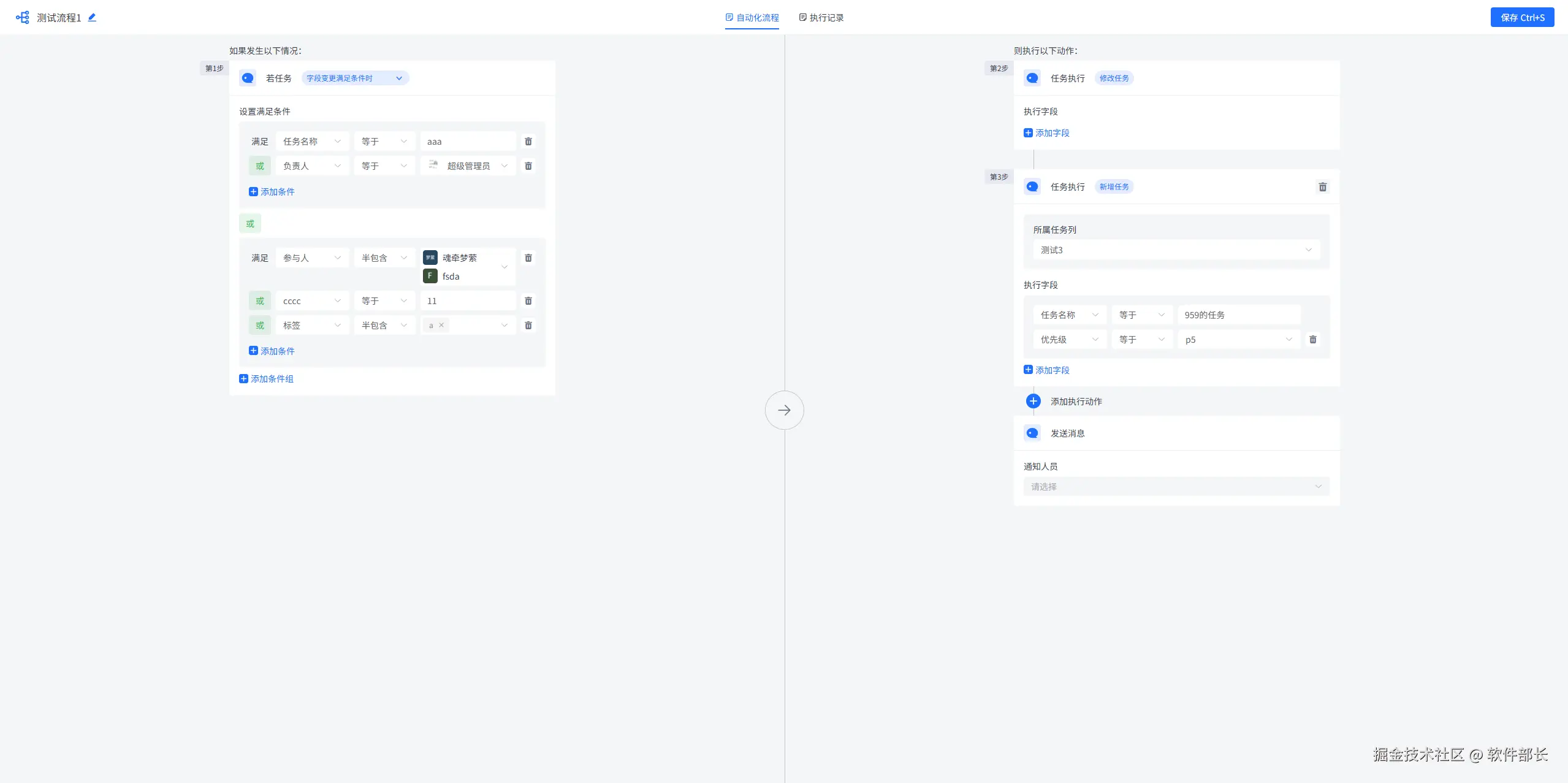
Task: Select the 自动化流程 tab
Action: (x=752, y=18)
